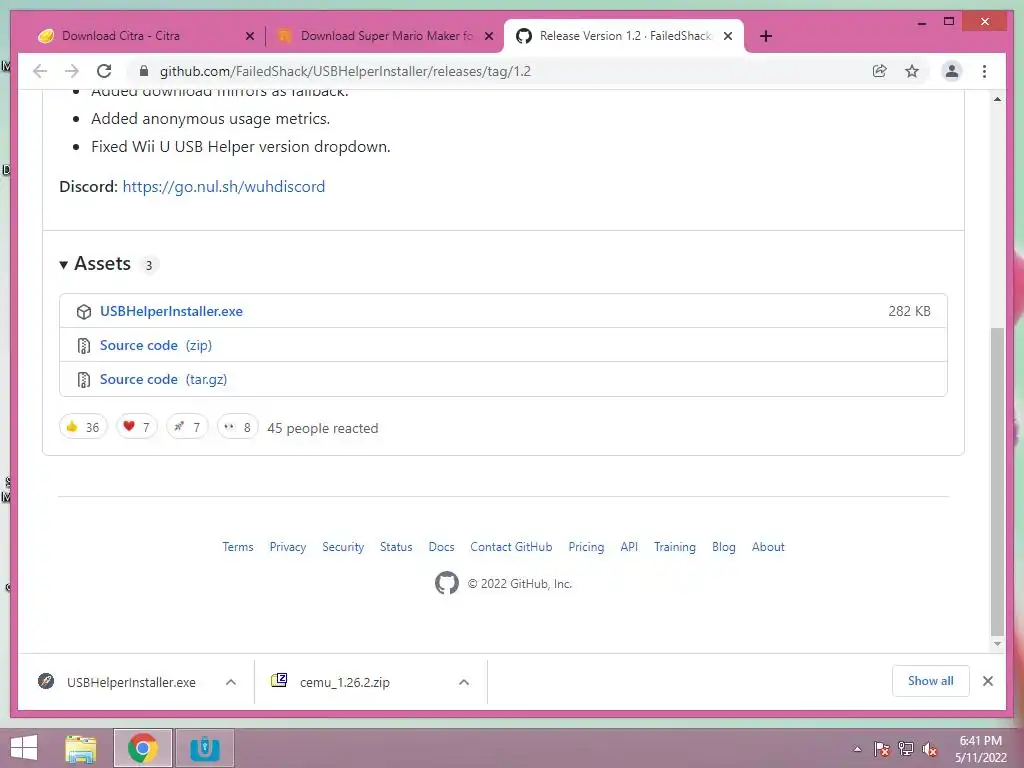Open a new tab with plus button

pyautogui.click(x=766, y=36)
